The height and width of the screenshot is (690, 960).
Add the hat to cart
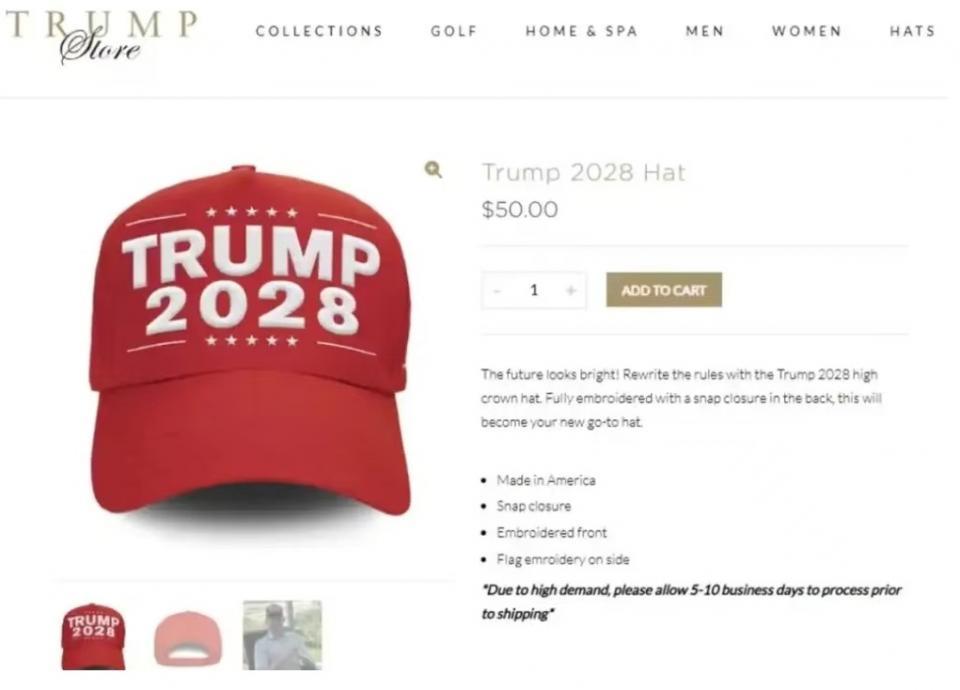click(x=664, y=290)
